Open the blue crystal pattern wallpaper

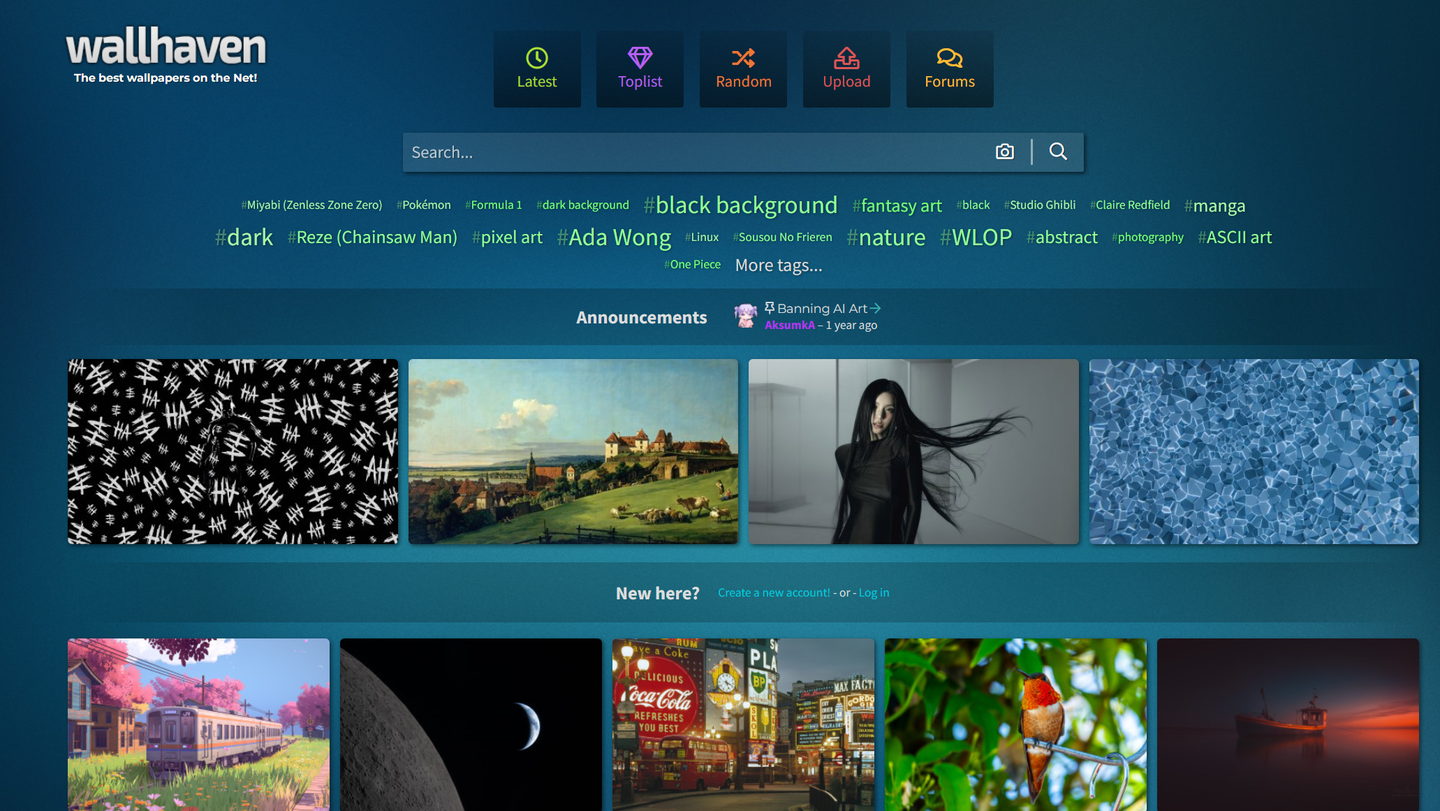pos(1254,452)
